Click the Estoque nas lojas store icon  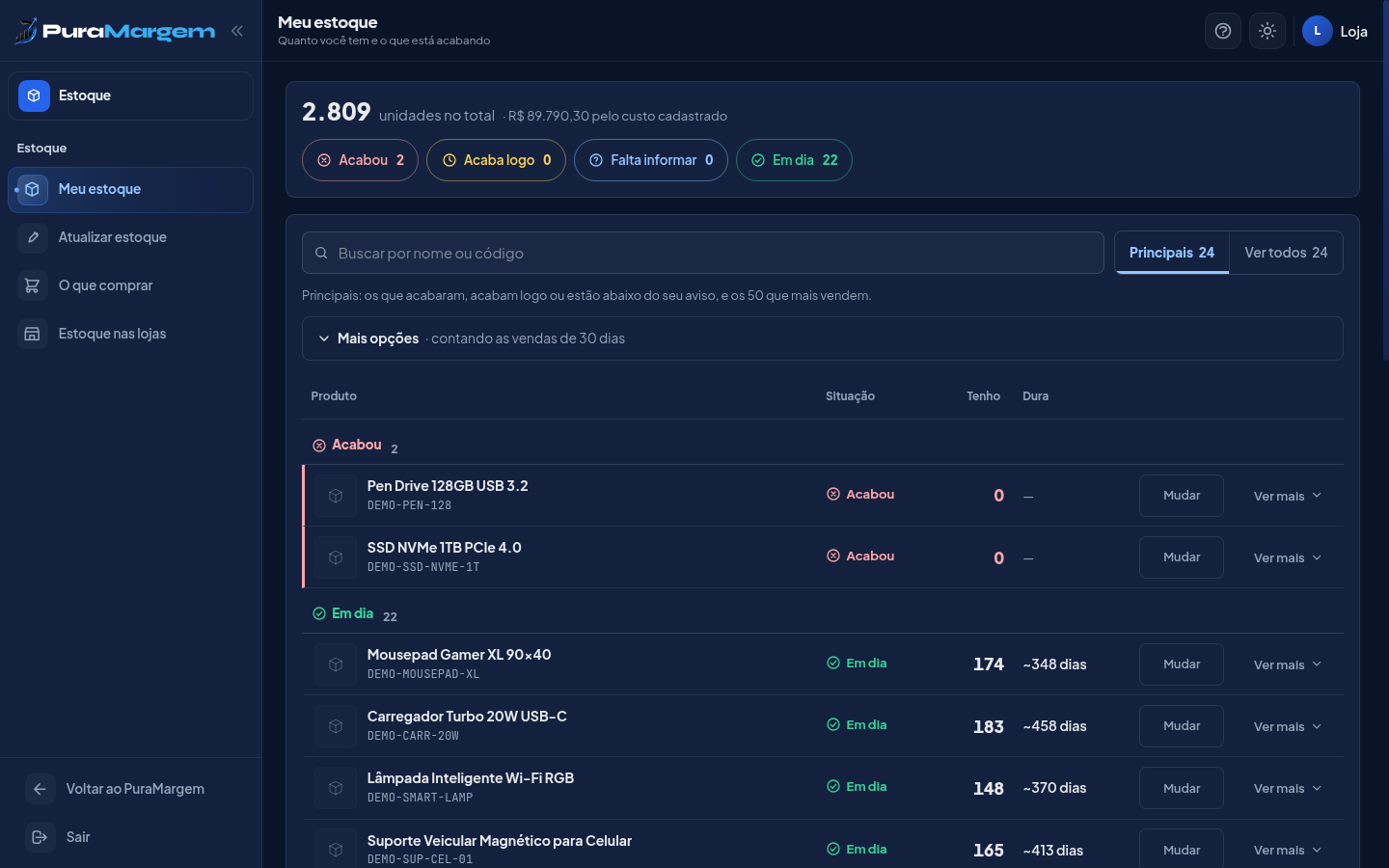point(33,334)
